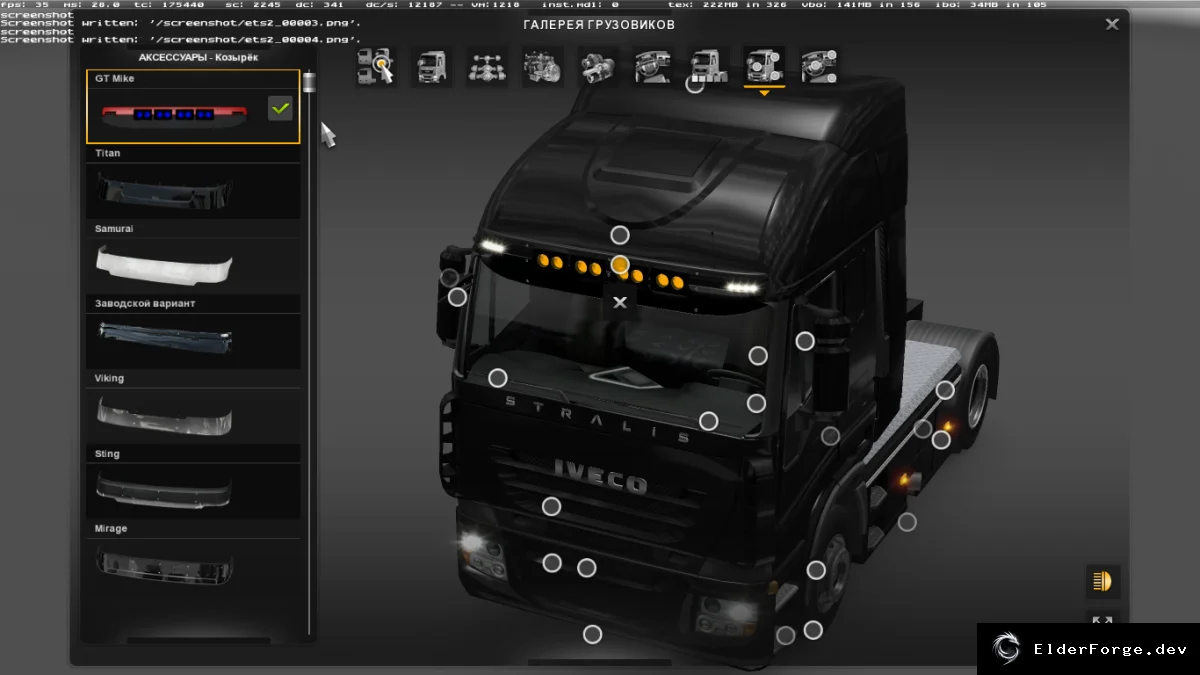Select the exterior accessories tab with orange underline

point(764,66)
